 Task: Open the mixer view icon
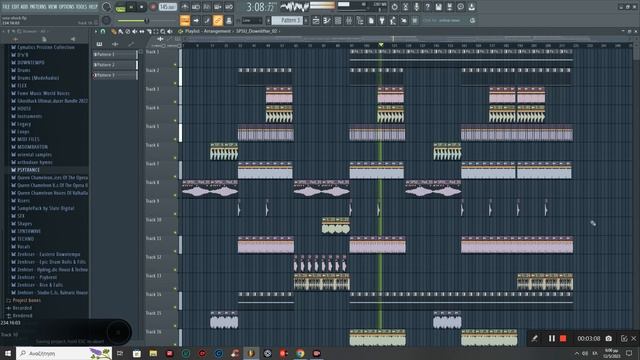tap(349, 20)
